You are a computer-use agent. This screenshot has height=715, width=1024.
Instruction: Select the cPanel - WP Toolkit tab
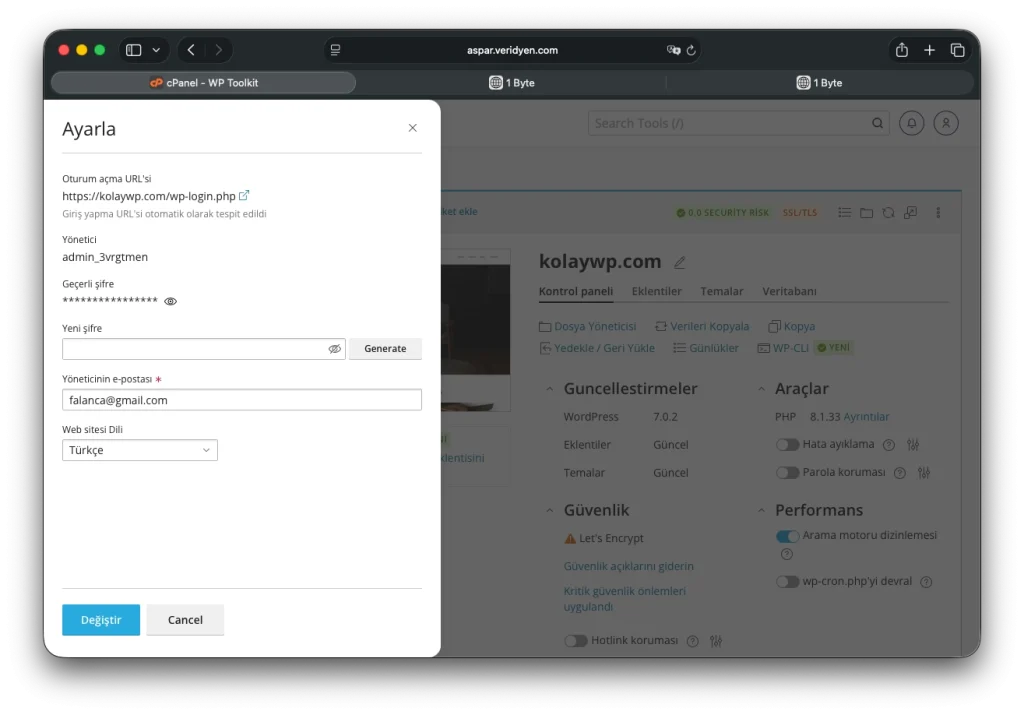coord(204,83)
